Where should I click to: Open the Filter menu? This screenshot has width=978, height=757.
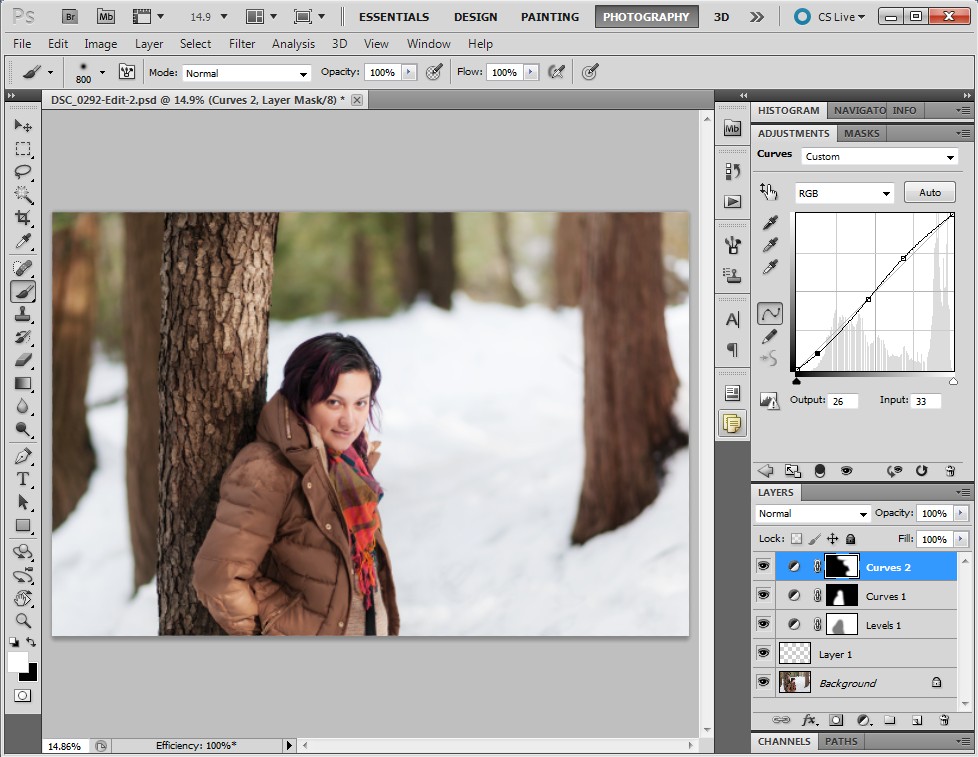point(242,44)
